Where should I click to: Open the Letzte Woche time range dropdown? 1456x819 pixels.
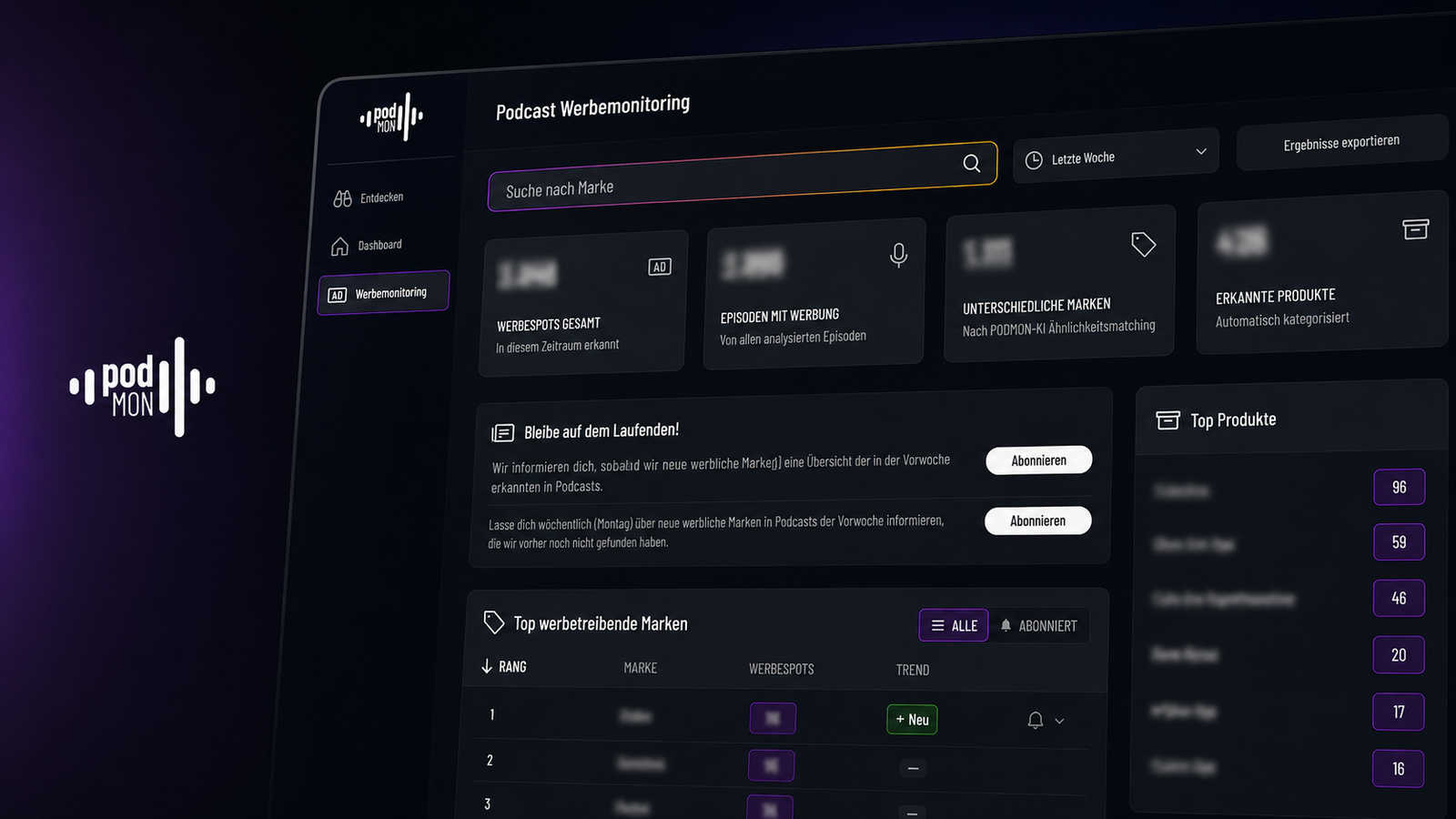pyautogui.click(x=1116, y=157)
